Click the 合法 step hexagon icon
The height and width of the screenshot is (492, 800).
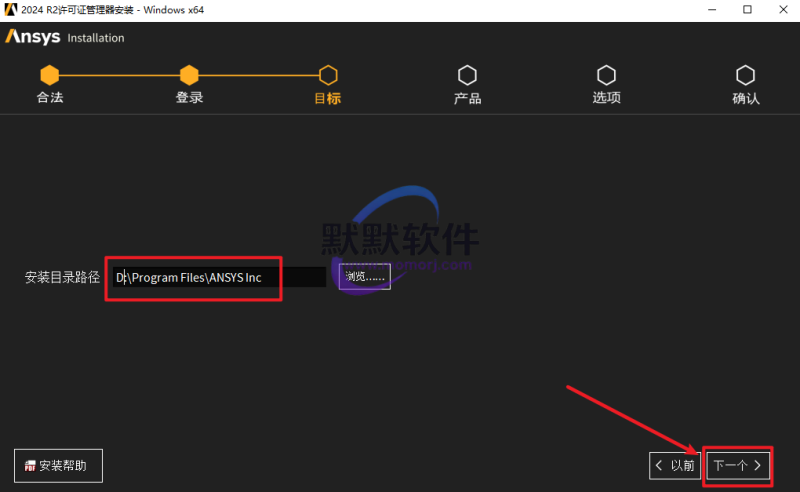click(49, 75)
